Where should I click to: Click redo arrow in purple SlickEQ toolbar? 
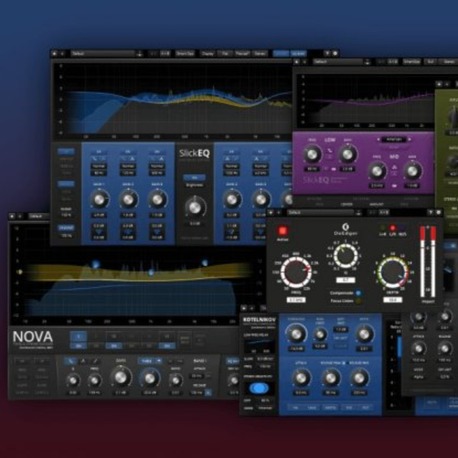pos(304,62)
